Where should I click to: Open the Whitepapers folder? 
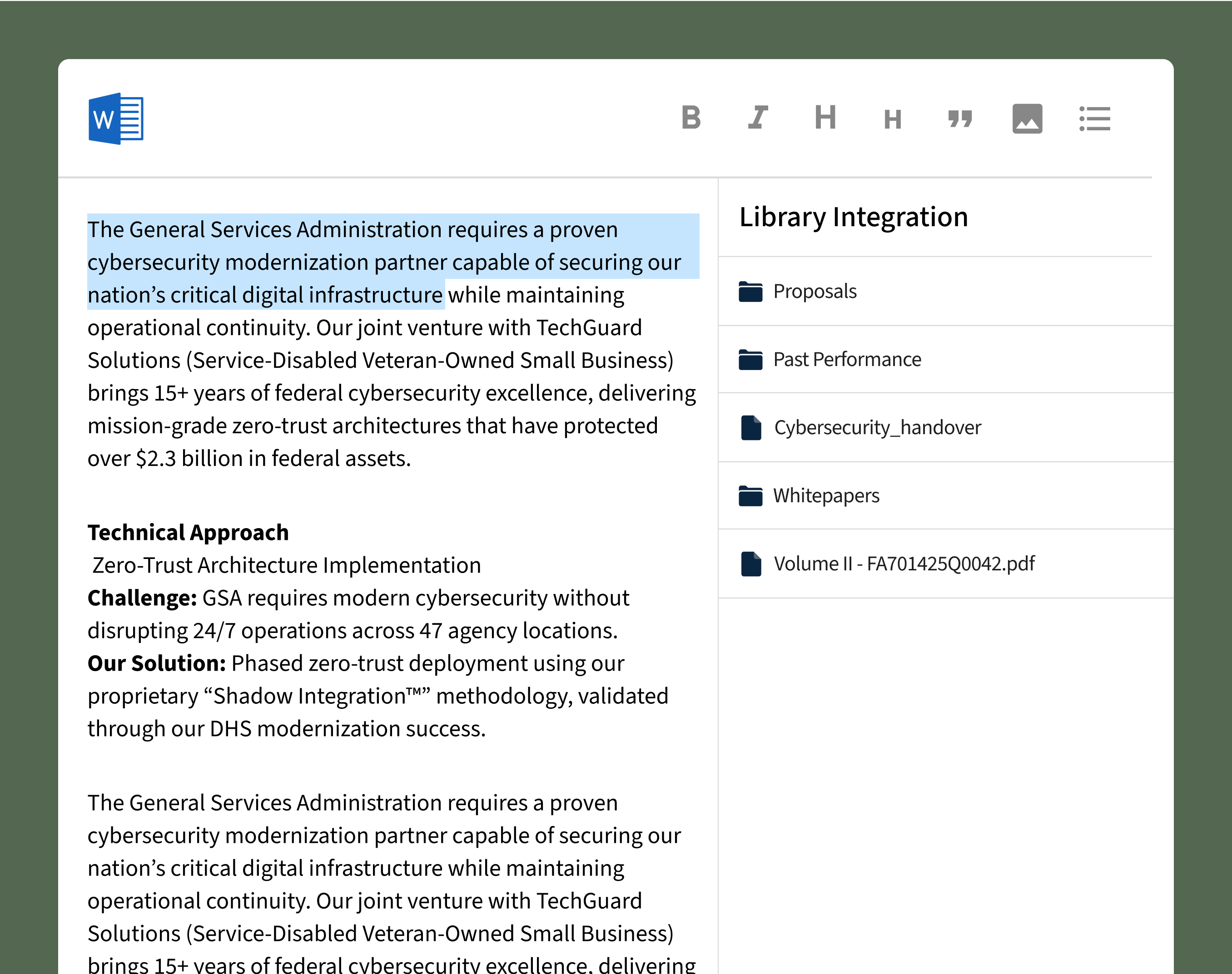tap(826, 495)
